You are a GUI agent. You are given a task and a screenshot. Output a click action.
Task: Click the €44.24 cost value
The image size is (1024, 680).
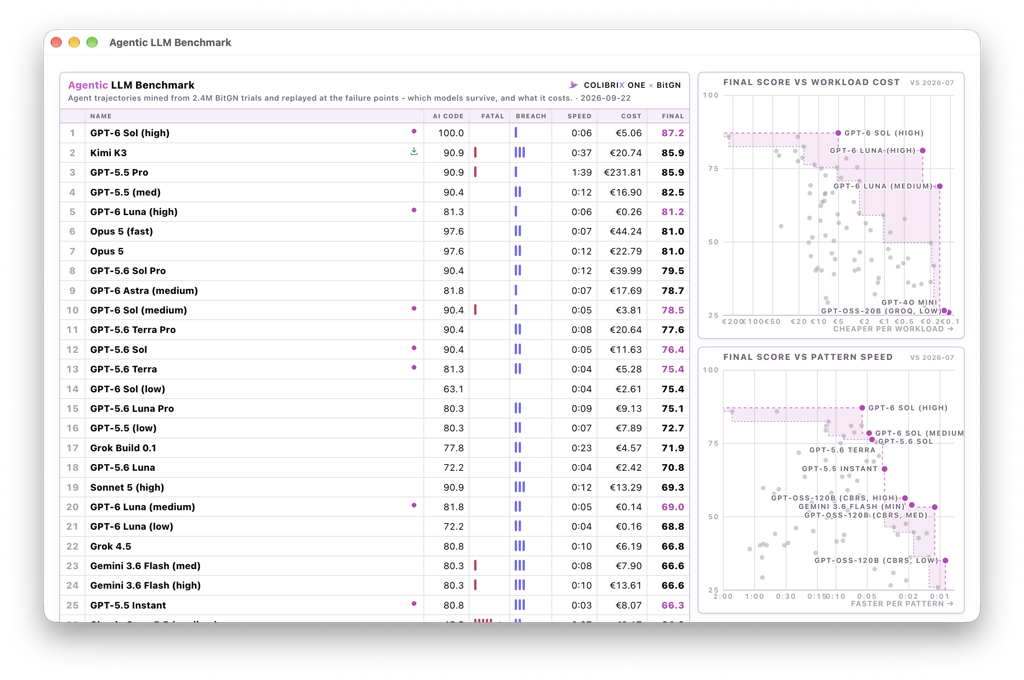626,231
